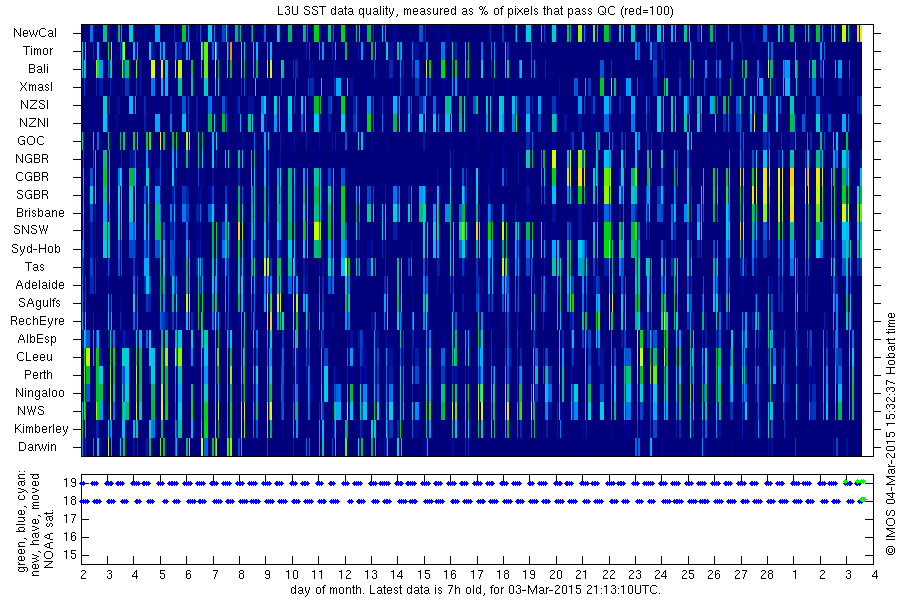Click NOAA satellite number 19 on axis
This screenshot has width=900, height=600.
(x=70, y=483)
